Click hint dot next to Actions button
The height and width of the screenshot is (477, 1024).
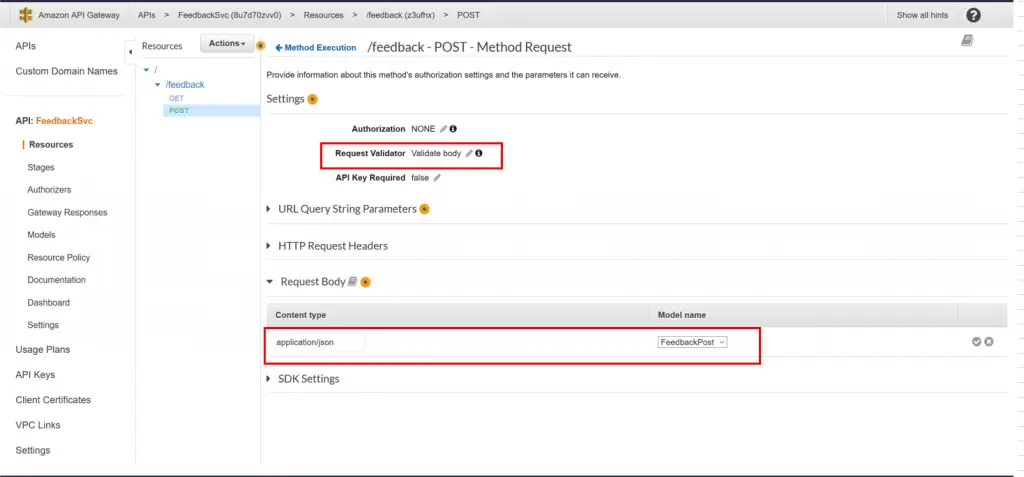tap(261, 46)
